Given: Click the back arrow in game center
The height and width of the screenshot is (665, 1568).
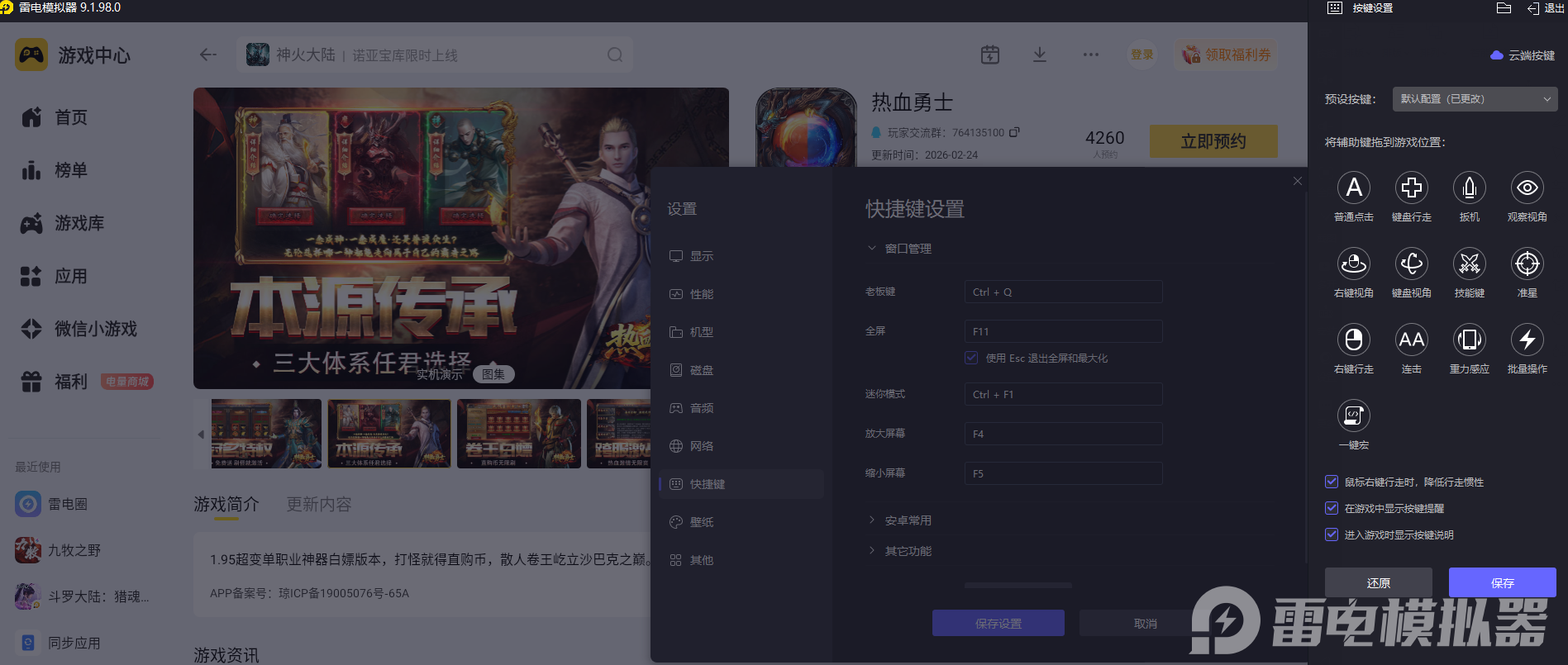Looking at the screenshot, I should [x=207, y=55].
